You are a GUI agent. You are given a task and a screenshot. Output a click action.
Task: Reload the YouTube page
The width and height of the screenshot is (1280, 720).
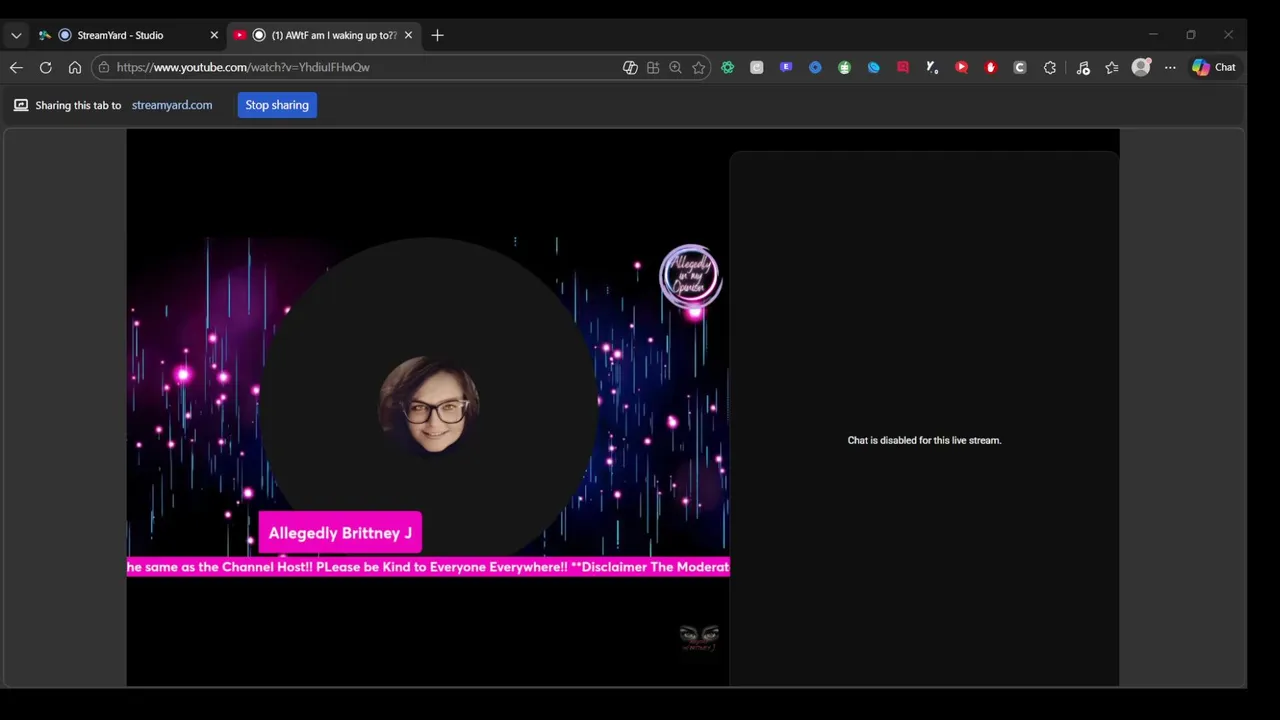coord(45,67)
